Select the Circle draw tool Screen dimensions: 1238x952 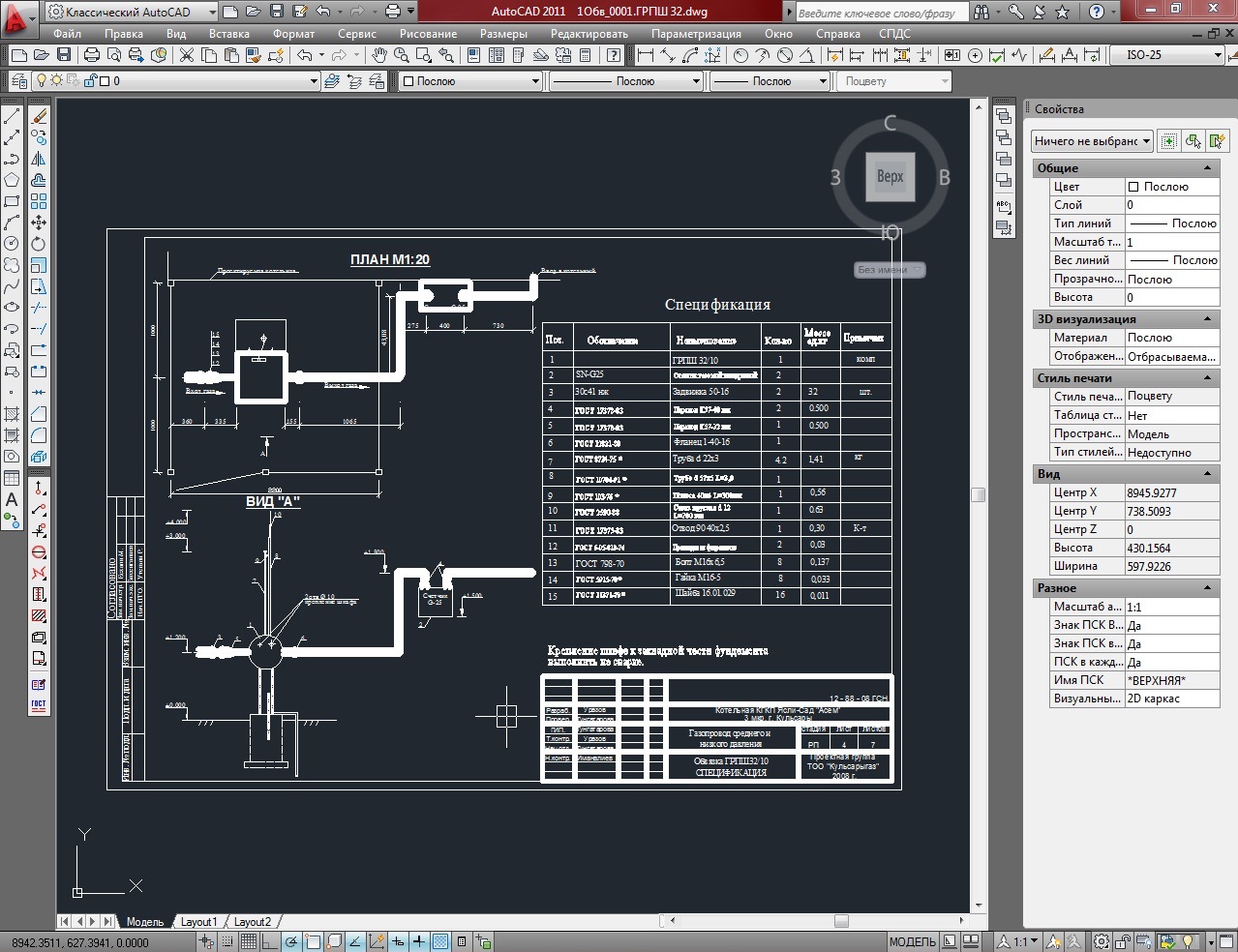tap(12, 244)
